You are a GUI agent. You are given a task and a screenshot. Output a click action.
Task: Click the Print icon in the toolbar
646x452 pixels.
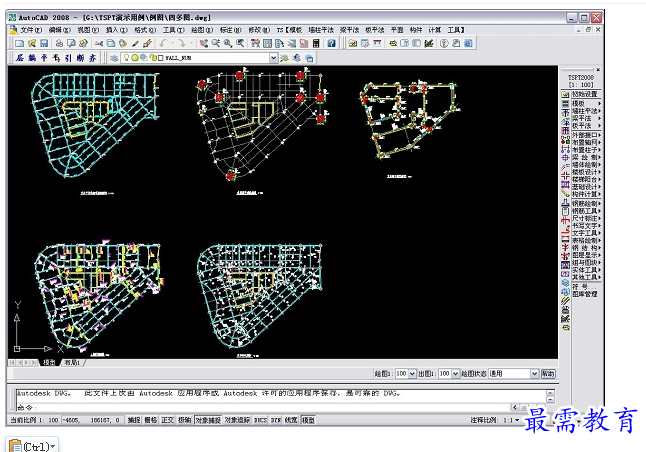[57, 44]
